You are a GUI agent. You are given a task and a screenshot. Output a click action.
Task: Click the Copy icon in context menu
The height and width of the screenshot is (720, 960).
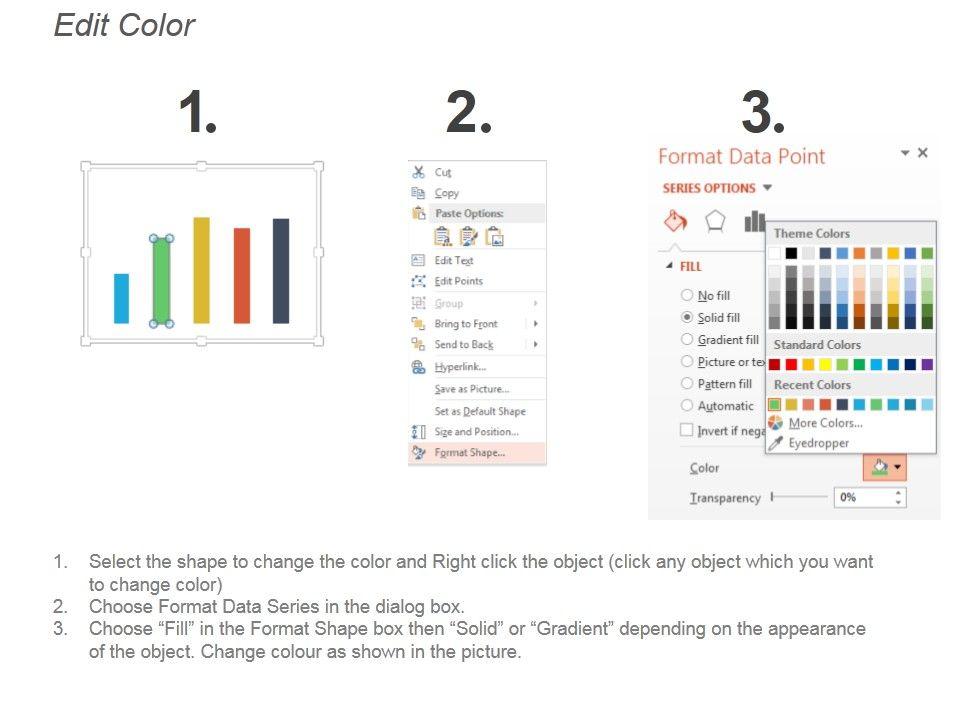[419, 193]
